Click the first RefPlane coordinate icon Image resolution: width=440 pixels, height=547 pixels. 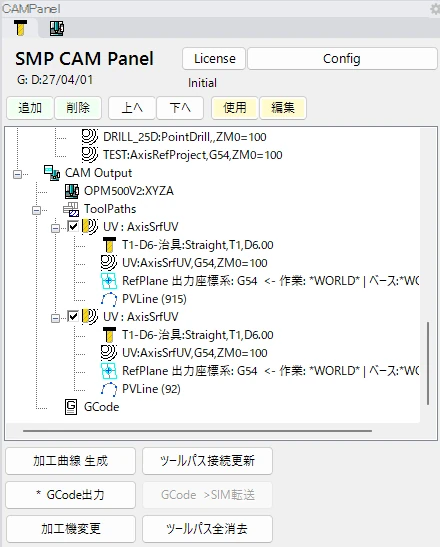click(x=109, y=281)
